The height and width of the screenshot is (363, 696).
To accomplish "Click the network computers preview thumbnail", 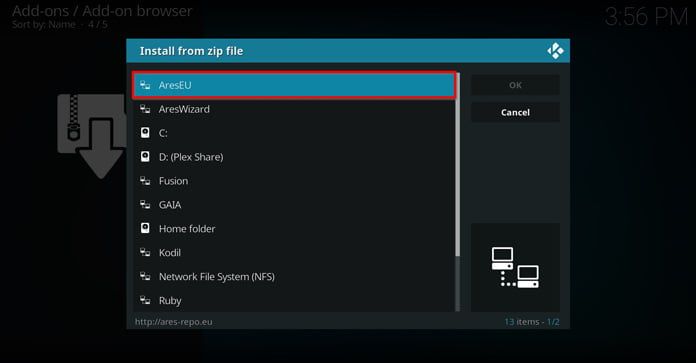I will pyautogui.click(x=515, y=267).
